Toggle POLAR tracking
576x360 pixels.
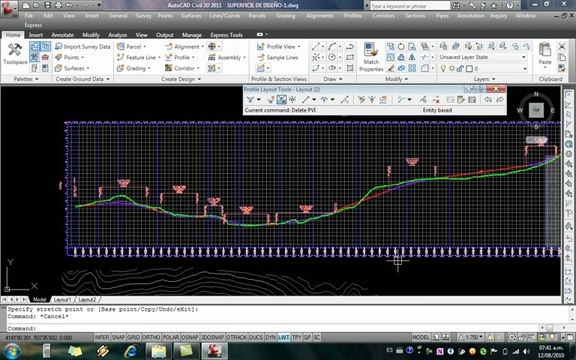pyautogui.click(x=170, y=337)
